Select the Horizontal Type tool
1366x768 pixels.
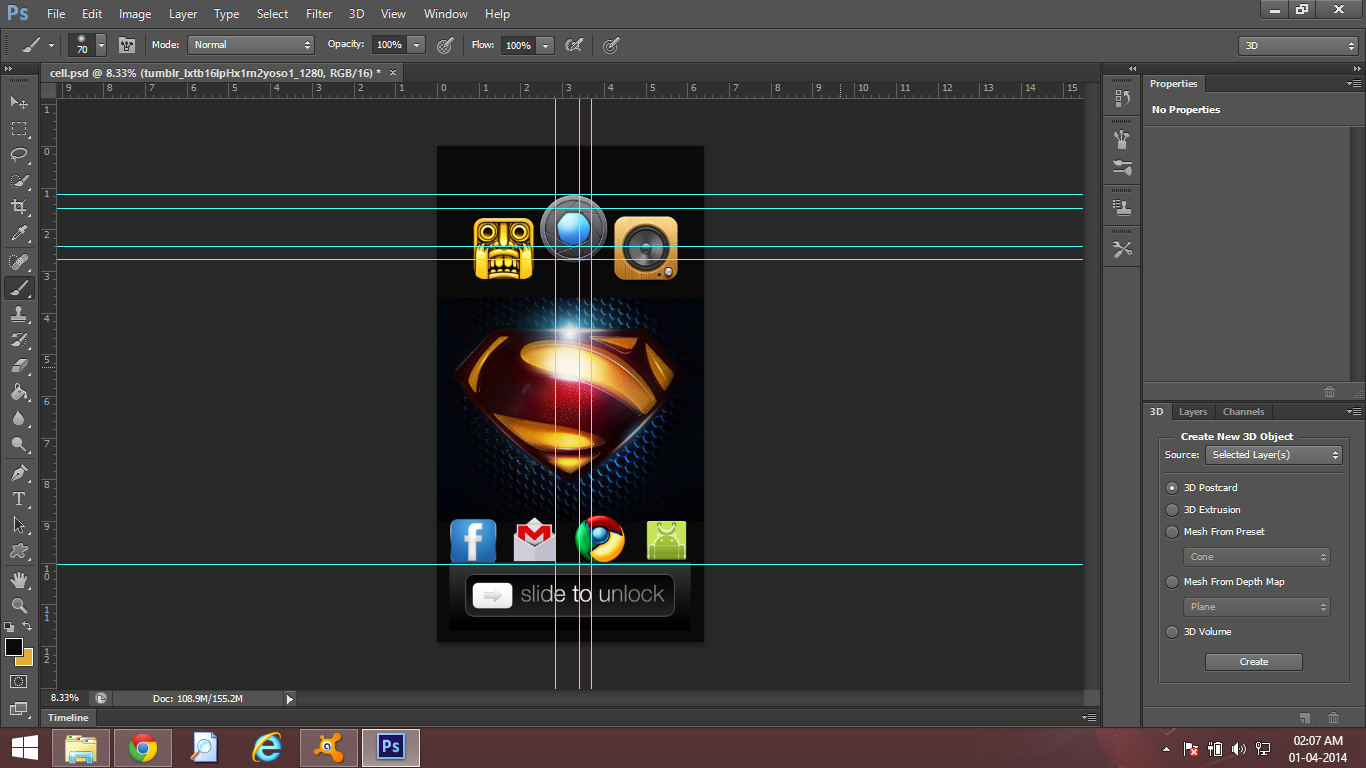(19, 499)
